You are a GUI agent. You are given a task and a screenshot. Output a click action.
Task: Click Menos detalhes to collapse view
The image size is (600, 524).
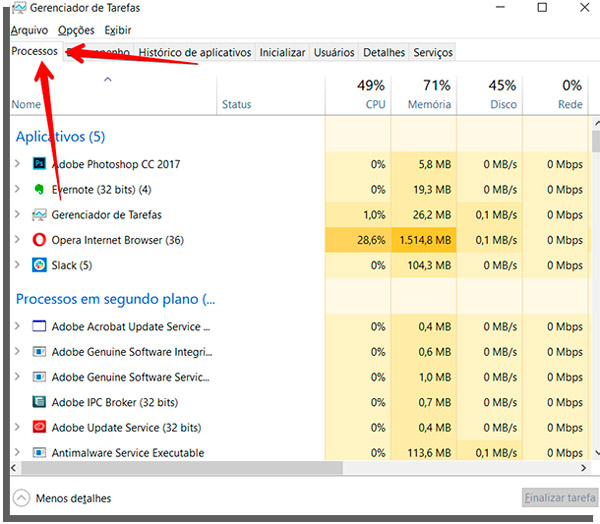tap(73, 498)
